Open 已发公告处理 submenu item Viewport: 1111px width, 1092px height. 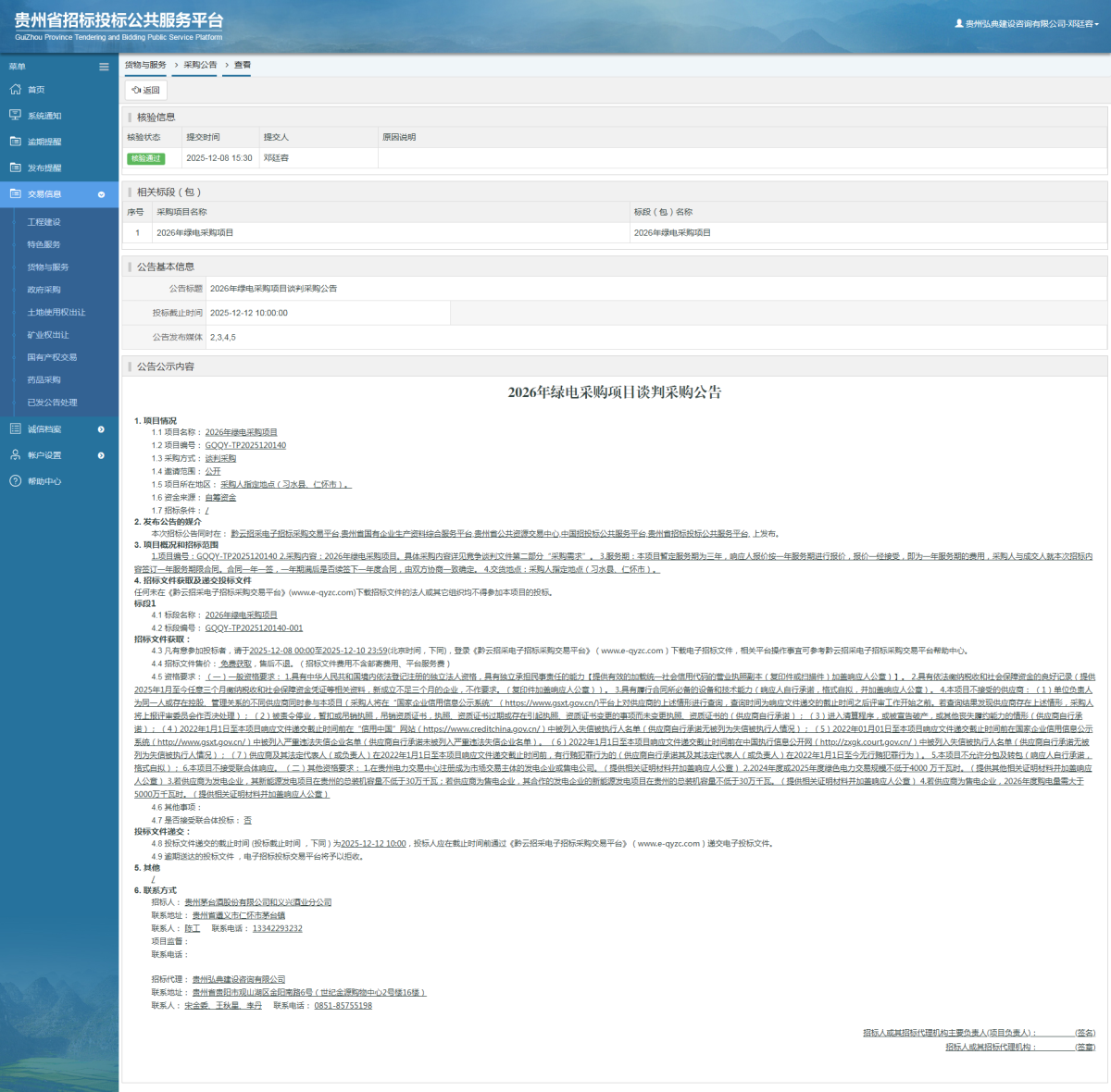coord(52,403)
